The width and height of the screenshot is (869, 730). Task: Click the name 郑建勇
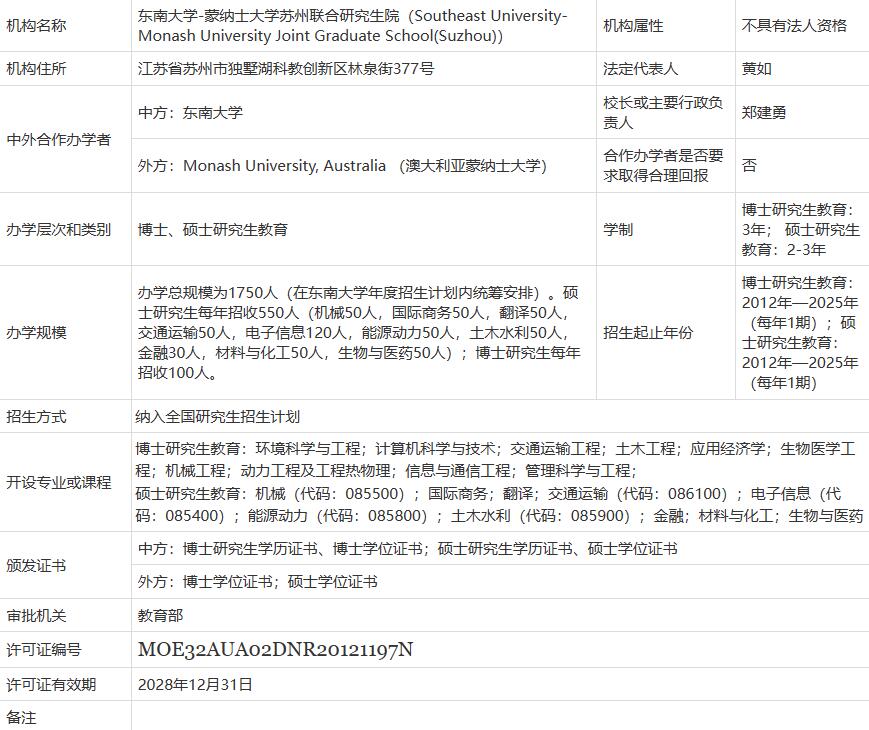pyautogui.click(x=764, y=113)
